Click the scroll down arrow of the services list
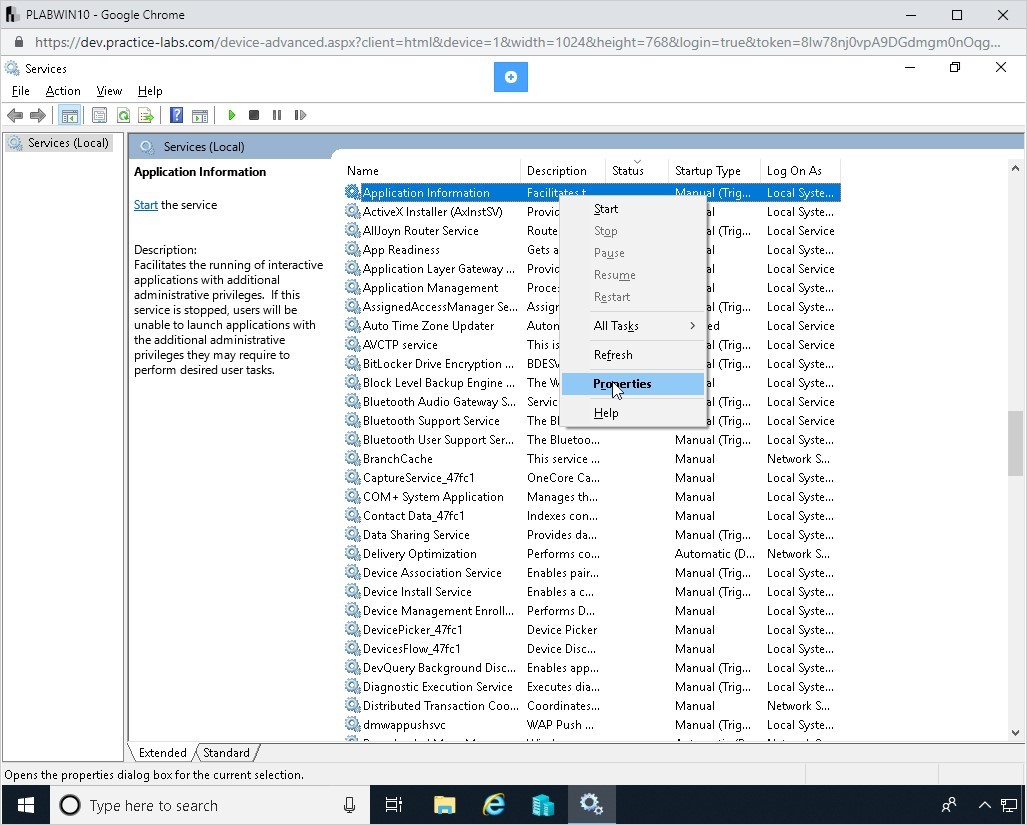1027x825 pixels. pyautogui.click(x=1015, y=733)
